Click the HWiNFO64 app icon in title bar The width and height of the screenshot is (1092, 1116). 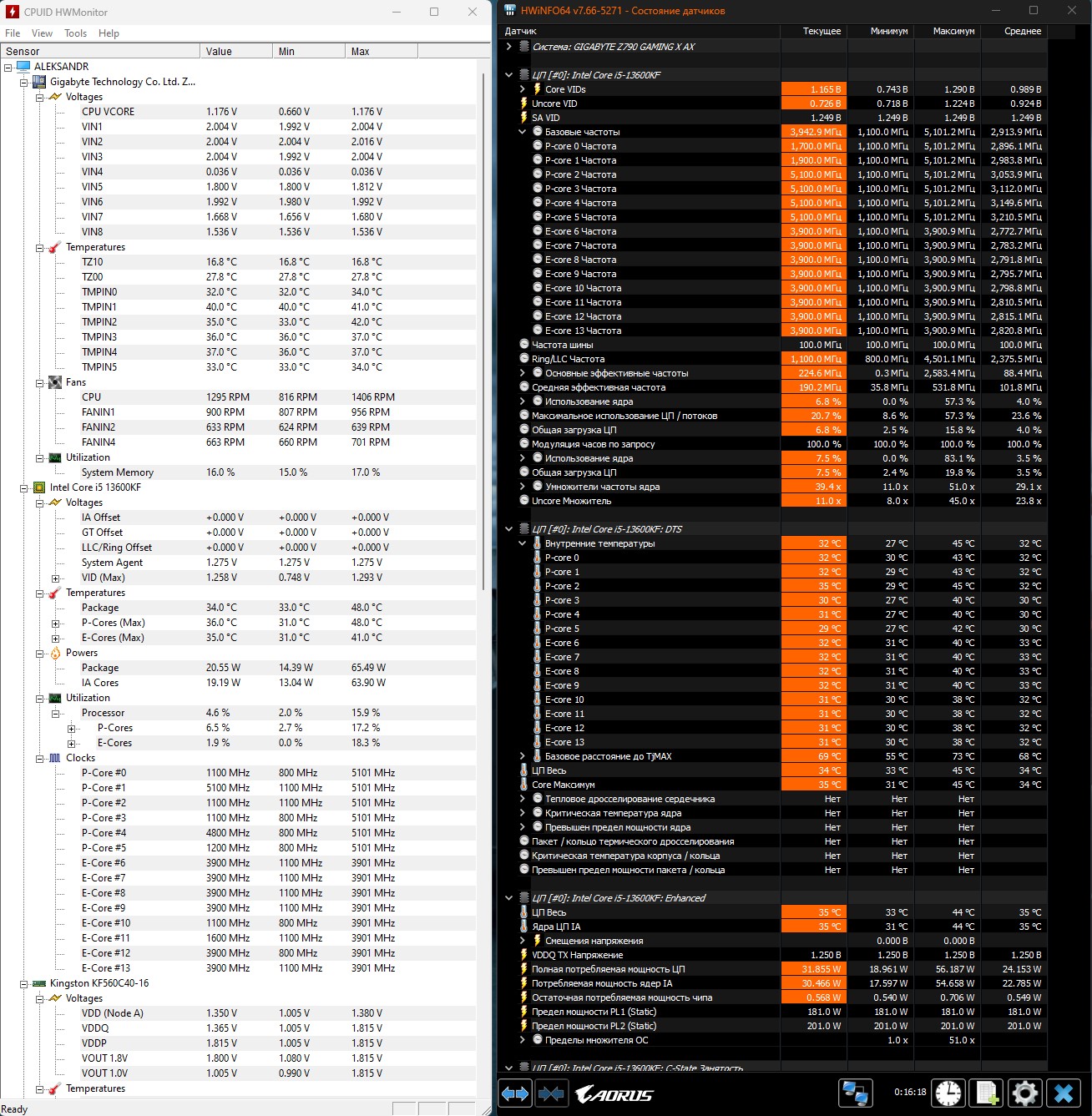pyautogui.click(x=510, y=11)
